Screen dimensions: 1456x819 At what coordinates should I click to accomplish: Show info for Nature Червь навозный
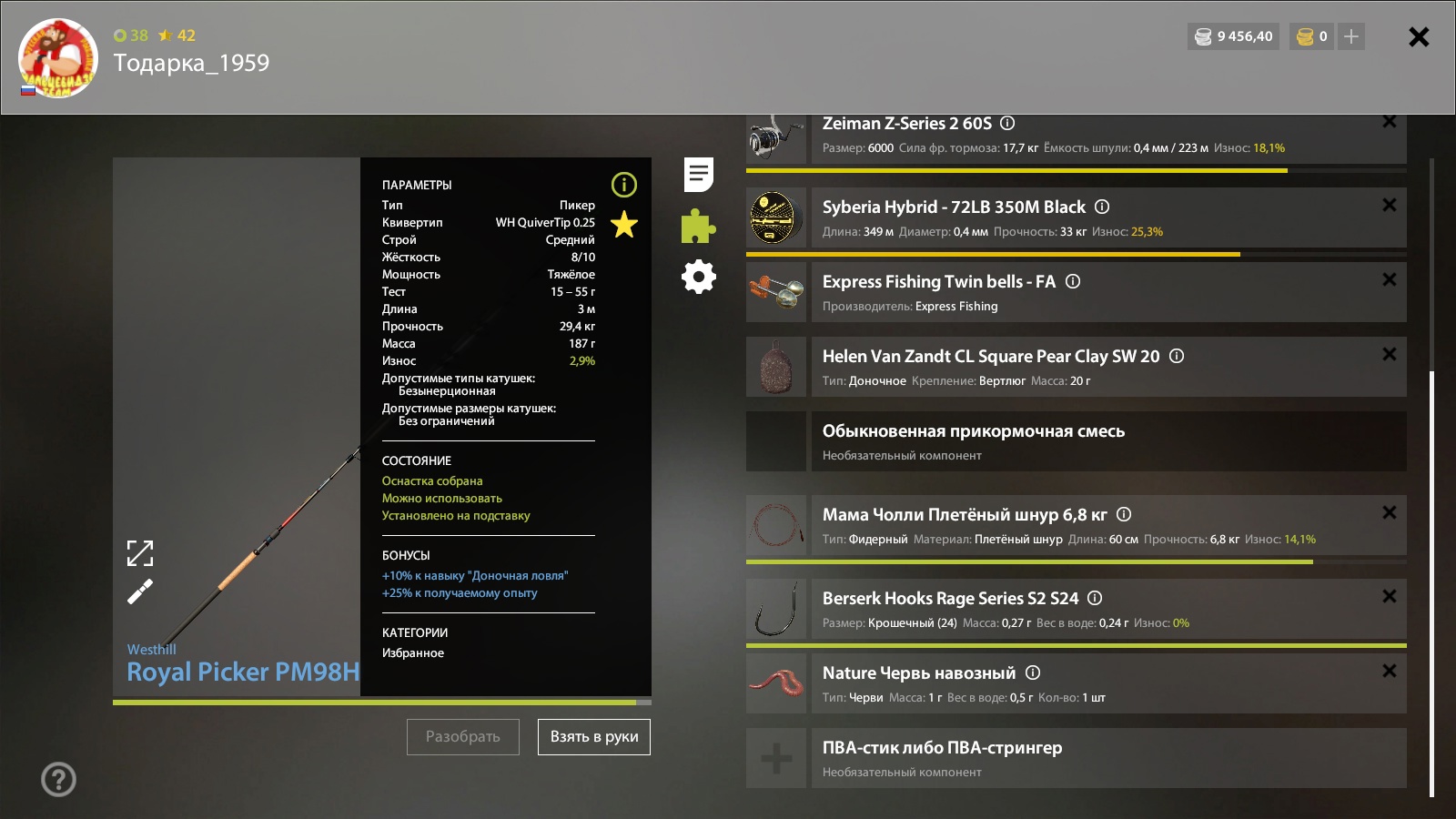click(1033, 672)
